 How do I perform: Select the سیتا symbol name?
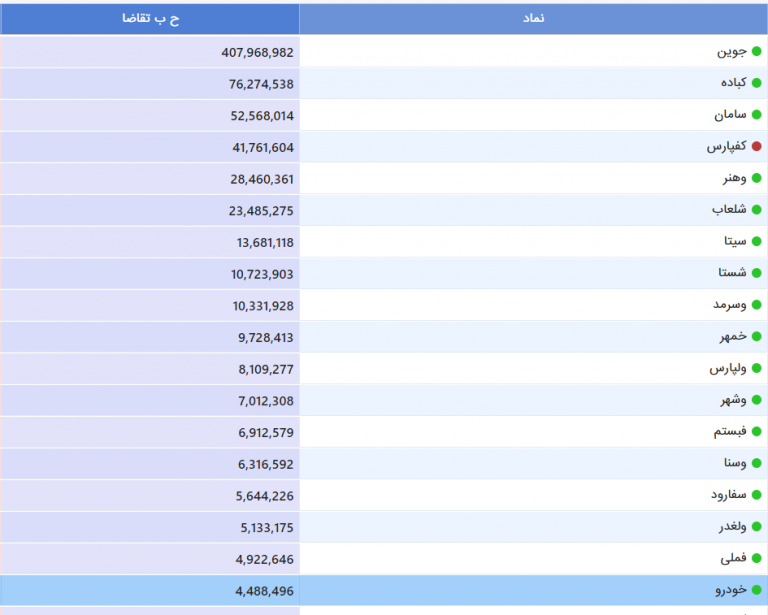point(735,241)
